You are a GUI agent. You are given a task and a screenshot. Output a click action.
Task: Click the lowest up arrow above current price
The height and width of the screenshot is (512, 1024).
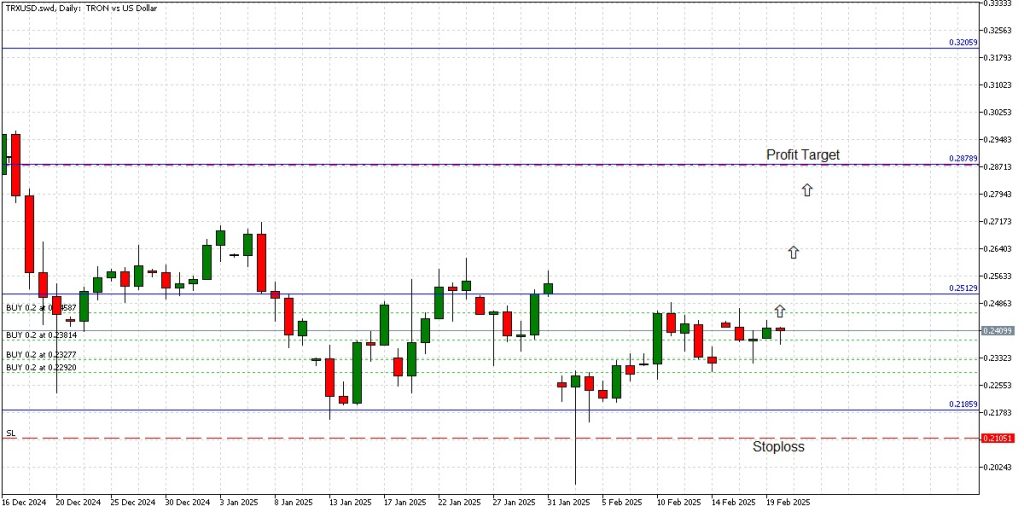[780, 311]
